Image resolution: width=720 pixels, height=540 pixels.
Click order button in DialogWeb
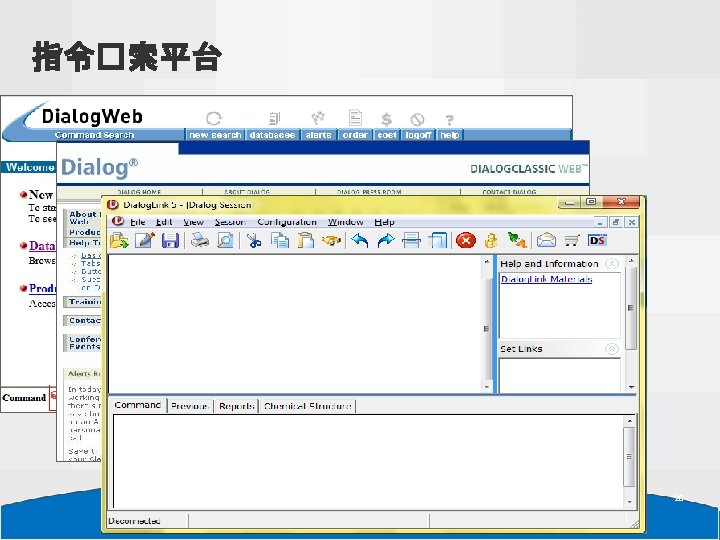tap(355, 135)
